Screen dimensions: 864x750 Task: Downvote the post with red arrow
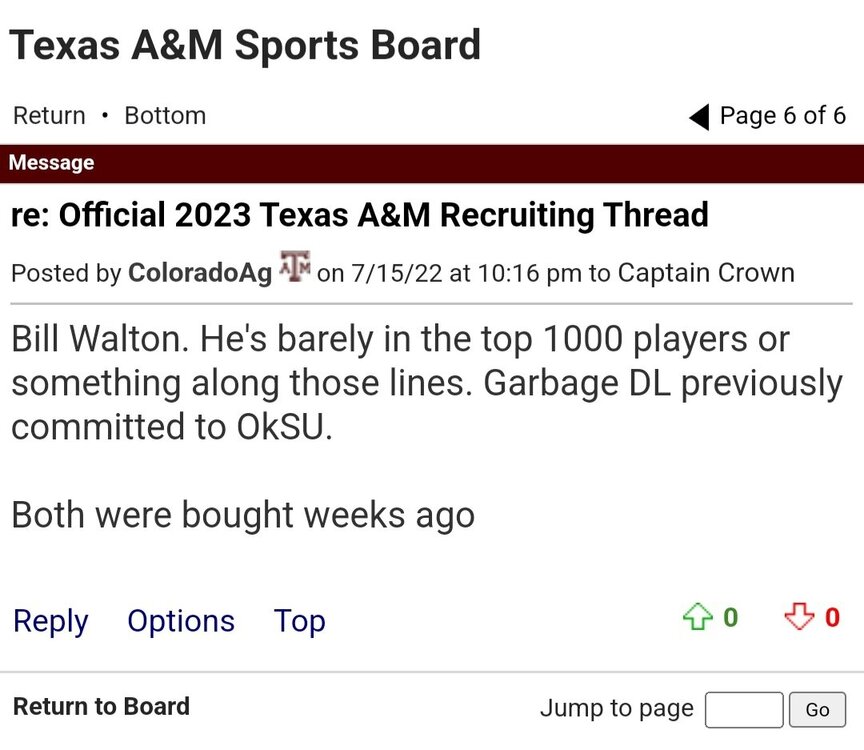click(798, 619)
